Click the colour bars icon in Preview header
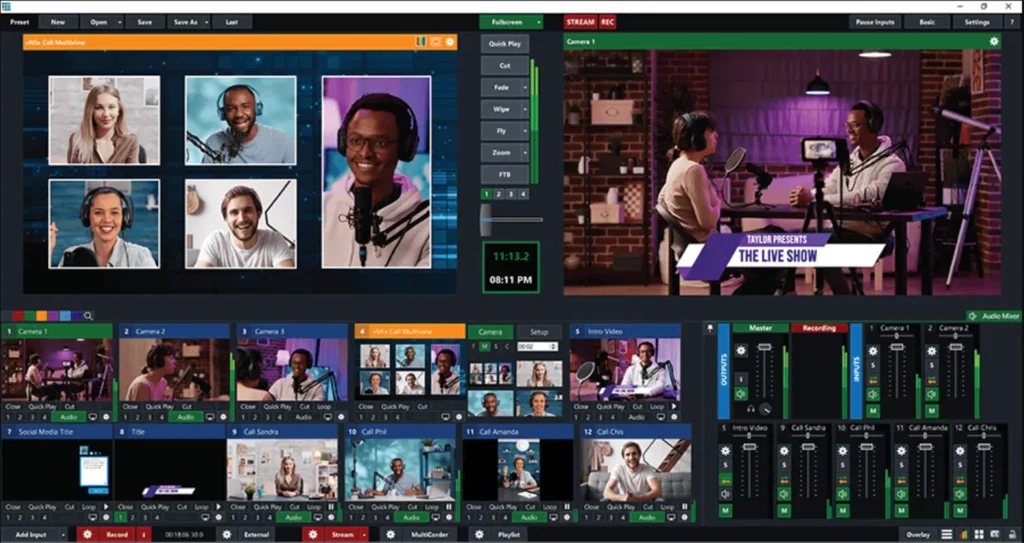 pyautogui.click(x=421, y=42)
